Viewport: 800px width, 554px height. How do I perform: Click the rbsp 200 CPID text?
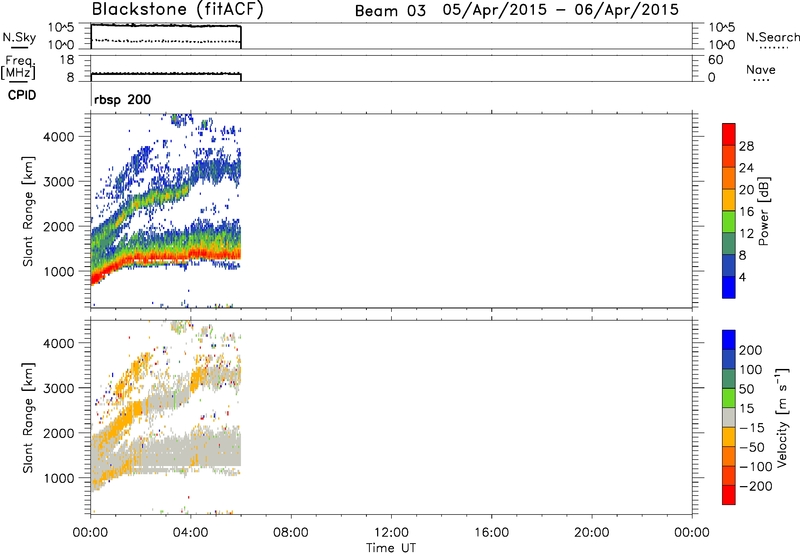pos(122,99)
